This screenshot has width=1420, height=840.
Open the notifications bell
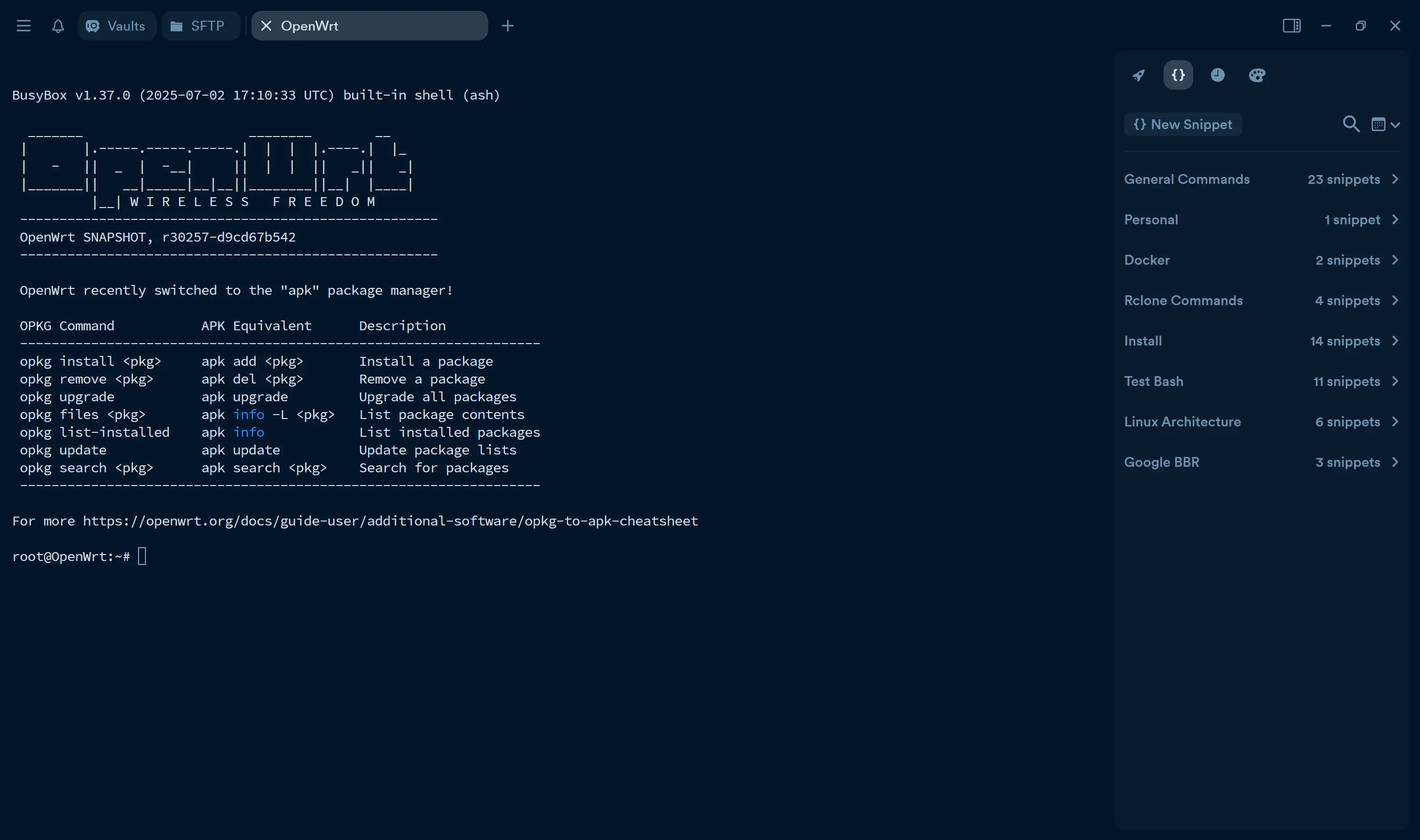click(x=58, y=26)
